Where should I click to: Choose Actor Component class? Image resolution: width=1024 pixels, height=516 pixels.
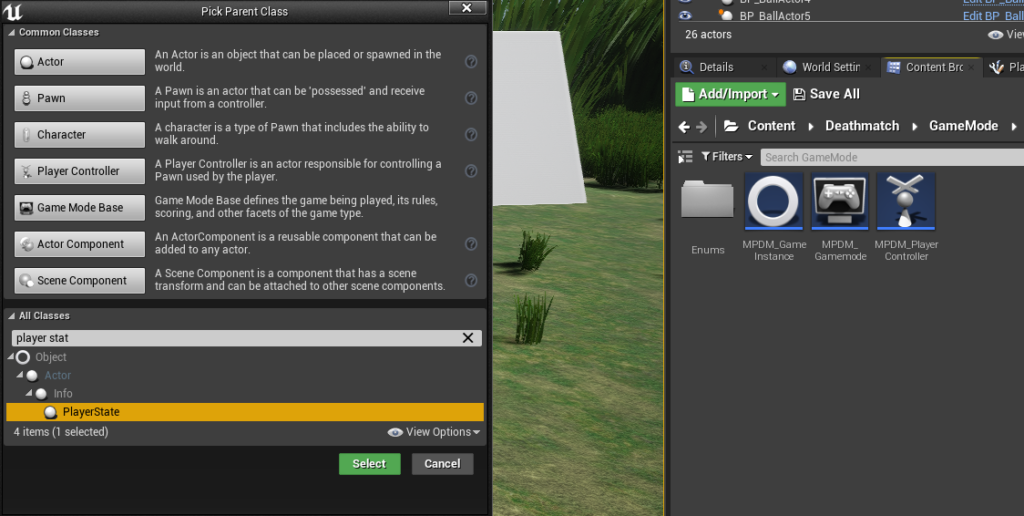pyautogui.click(x=80, y=244)
